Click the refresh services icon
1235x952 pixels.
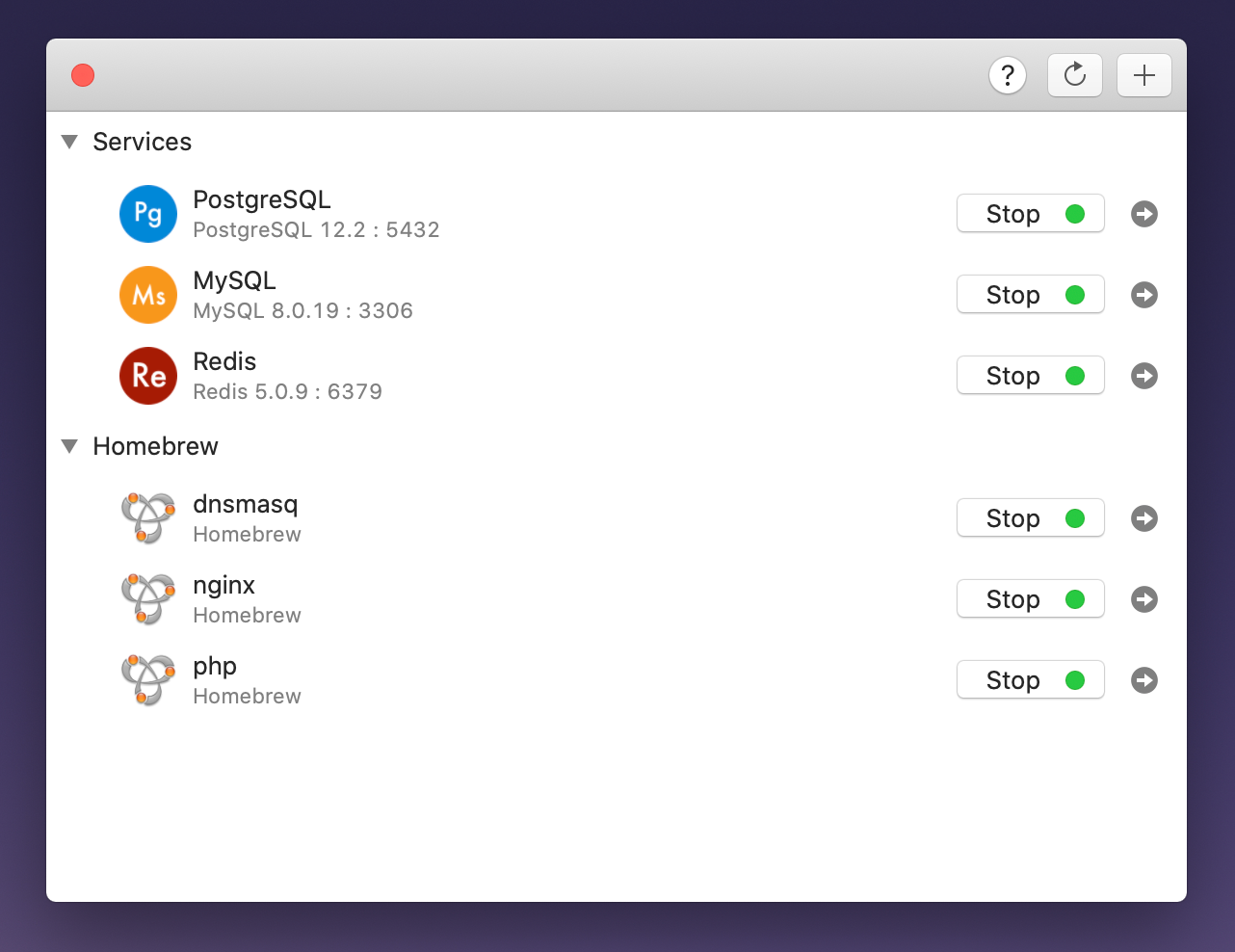pyautogui.click(x=1075, y=75)
